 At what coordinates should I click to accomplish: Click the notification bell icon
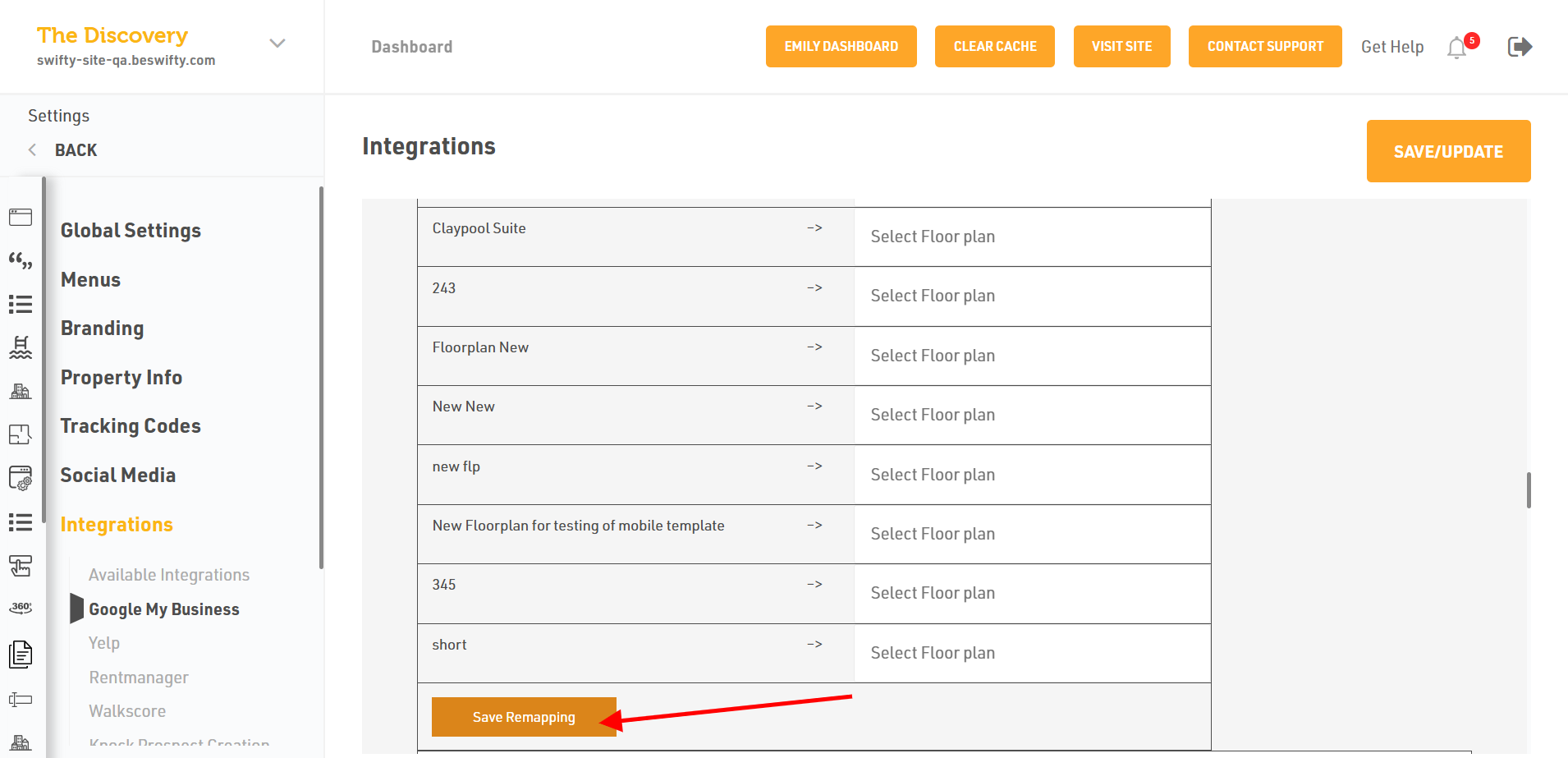1457,48
